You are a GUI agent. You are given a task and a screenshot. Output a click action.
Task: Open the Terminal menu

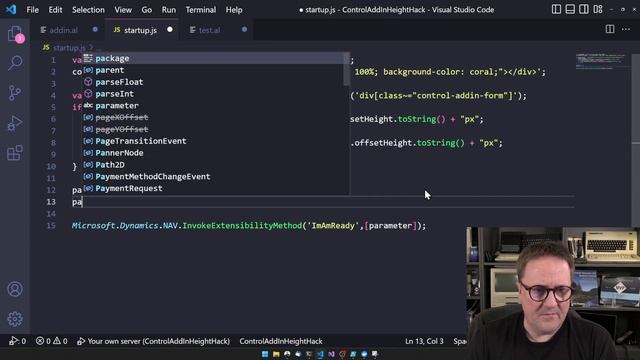(x=201, y=9)
